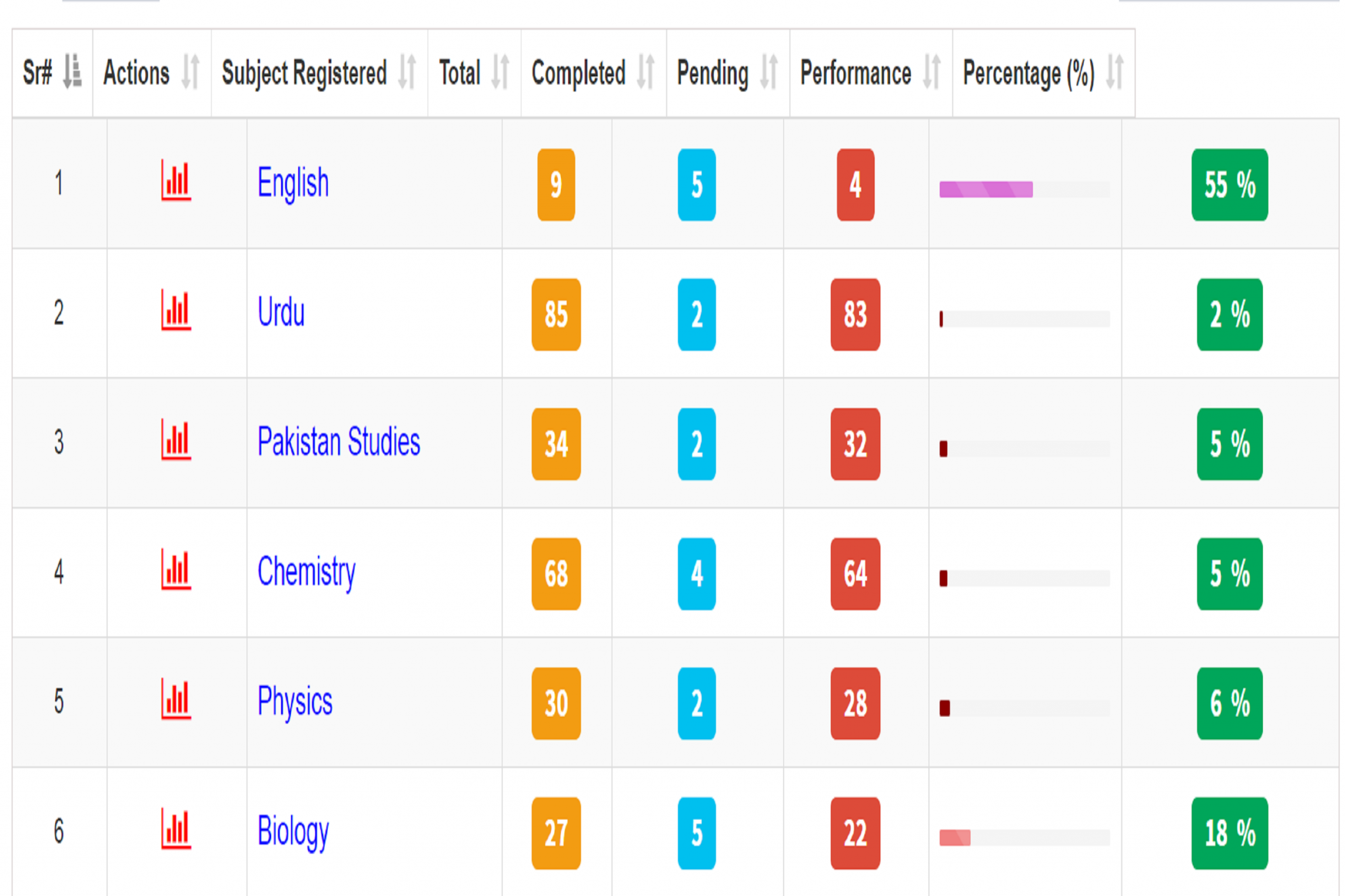Screen dimensions: 1345x896
Task: Sort by Subject Registered column
Action: (x=407, y=72)
